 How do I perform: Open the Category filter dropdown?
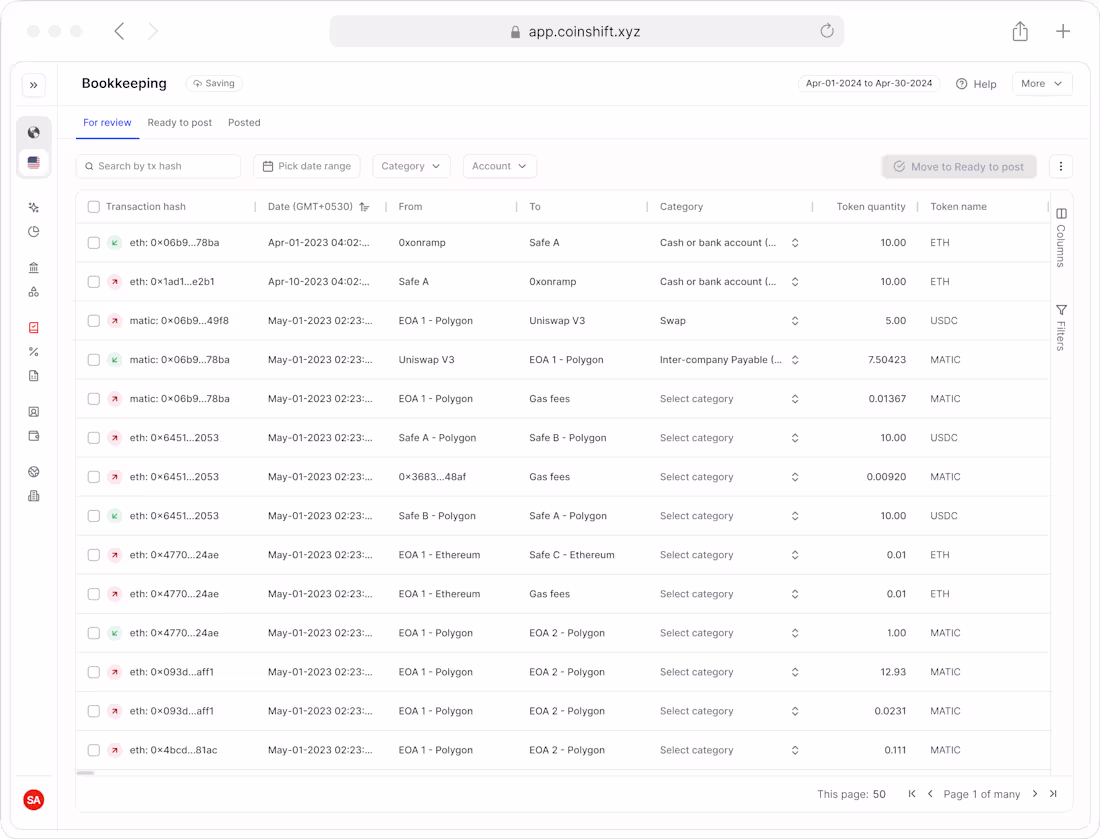[x=411, y=166]
